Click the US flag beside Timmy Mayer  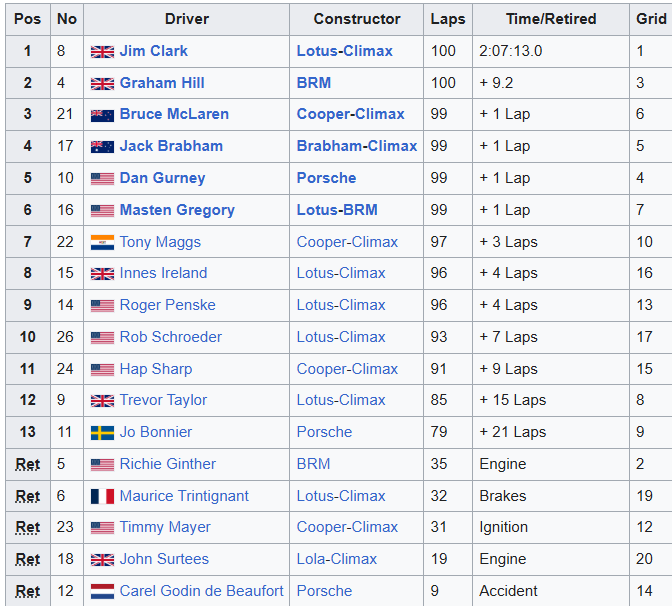[102, 528]
